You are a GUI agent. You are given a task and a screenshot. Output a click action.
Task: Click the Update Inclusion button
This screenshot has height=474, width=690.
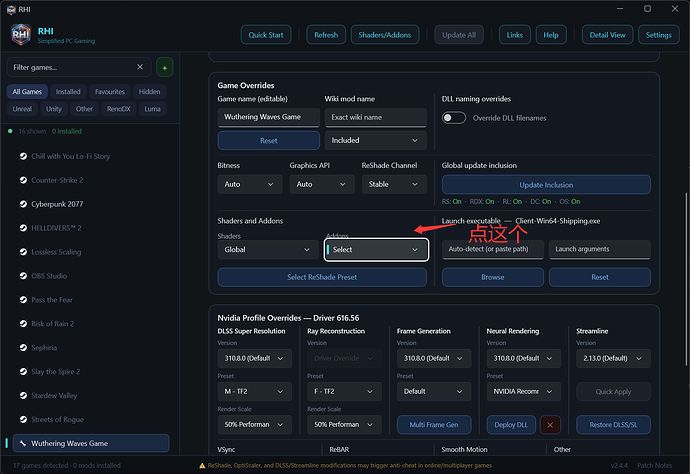pos(546,185)
